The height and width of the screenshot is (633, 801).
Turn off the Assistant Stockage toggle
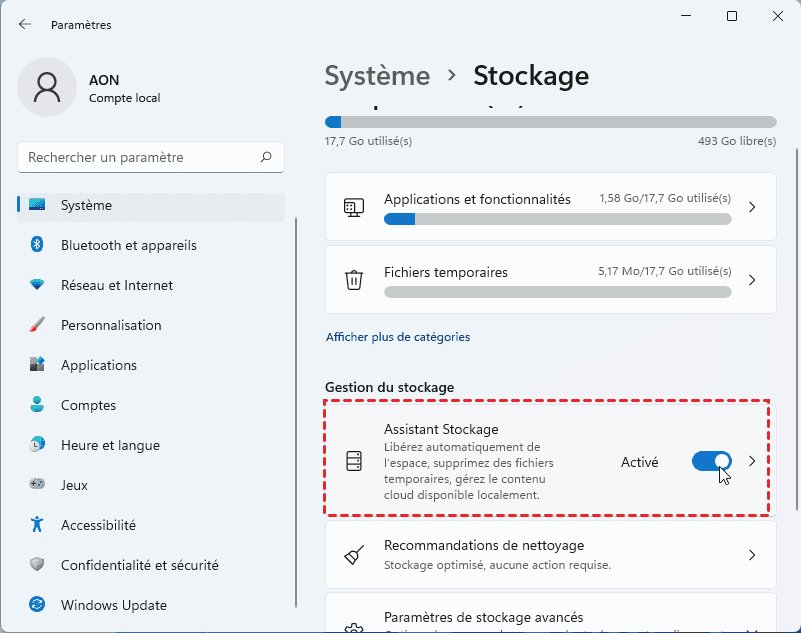coord(711,461)
